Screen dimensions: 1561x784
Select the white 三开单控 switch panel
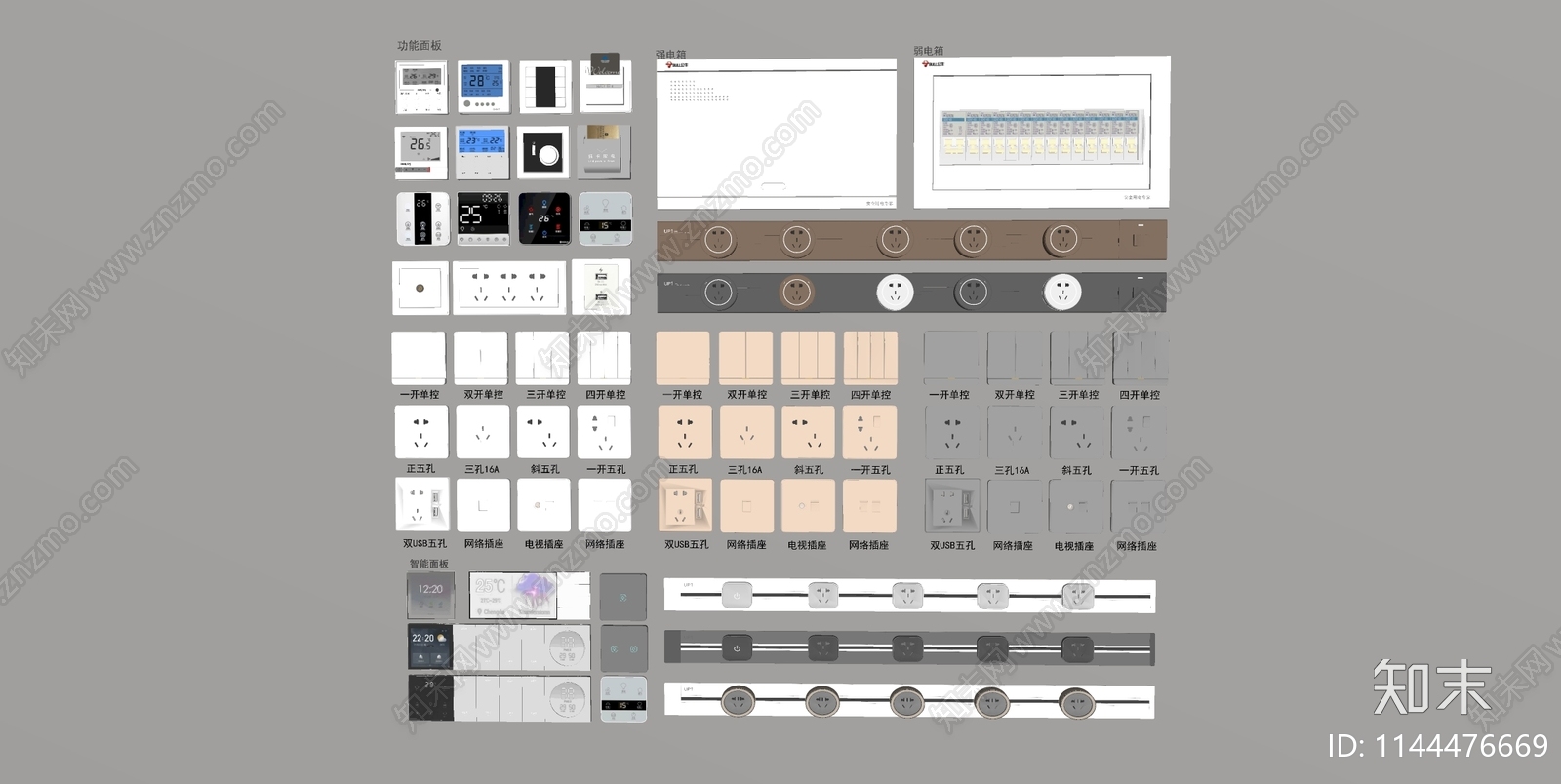(542, 358)
